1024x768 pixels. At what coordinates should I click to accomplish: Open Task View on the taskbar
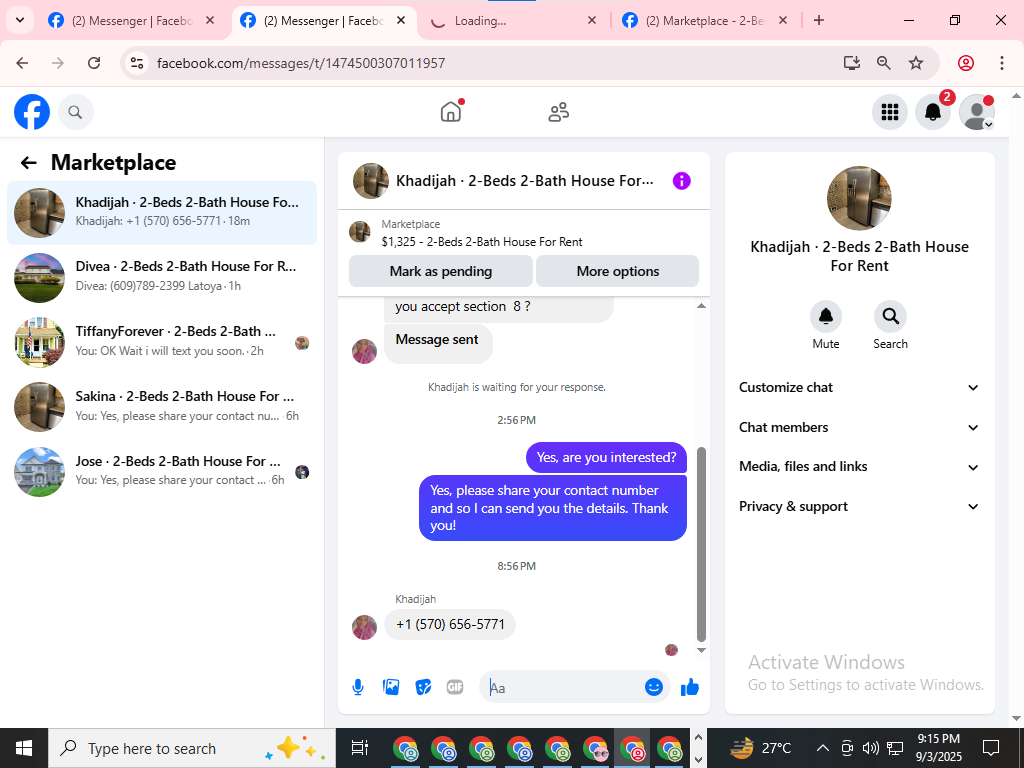point(360,748)
